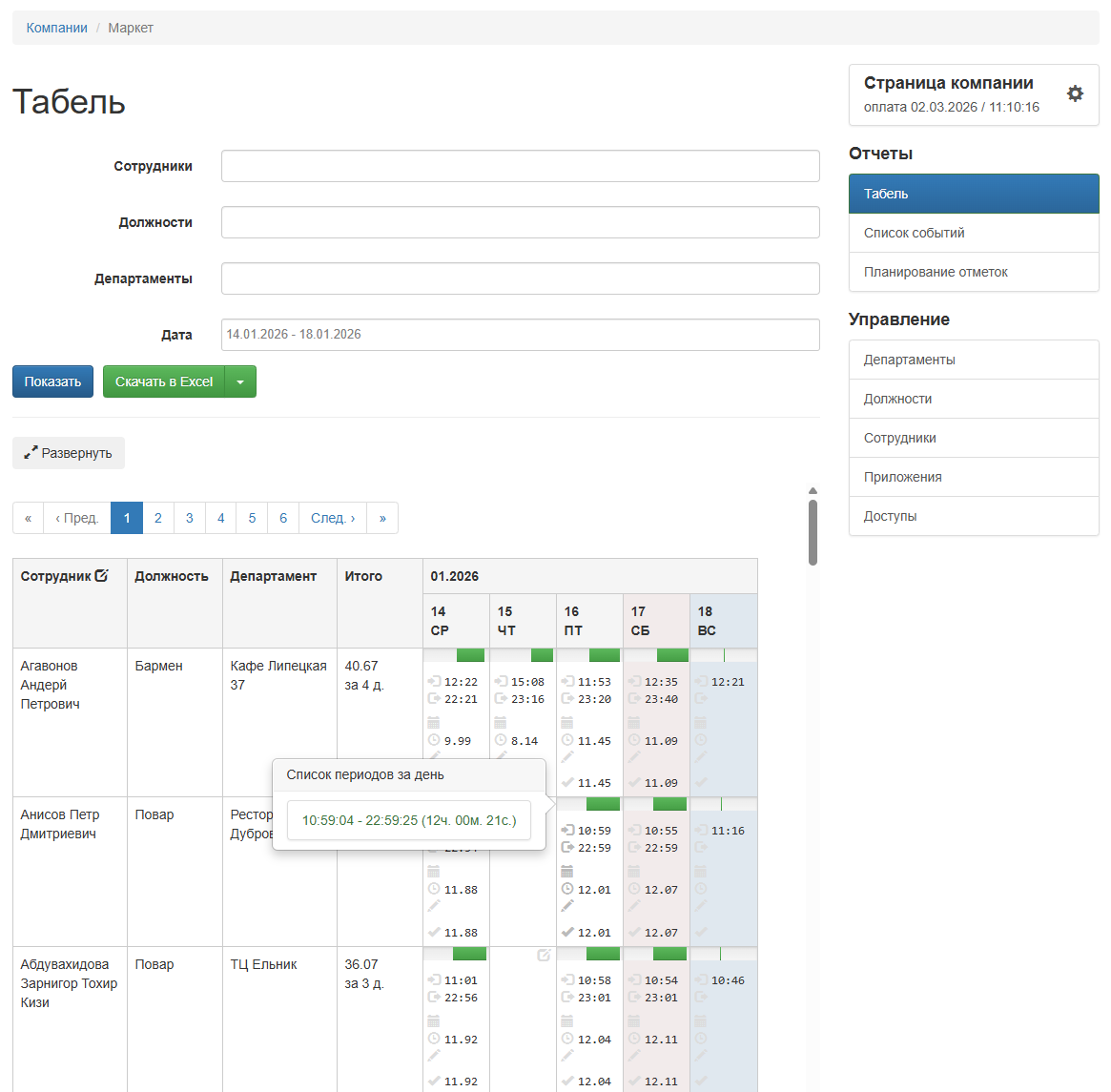
Task: Click the pencil edit icon in Анисов's Friday cell
Action: click(567, 906)
